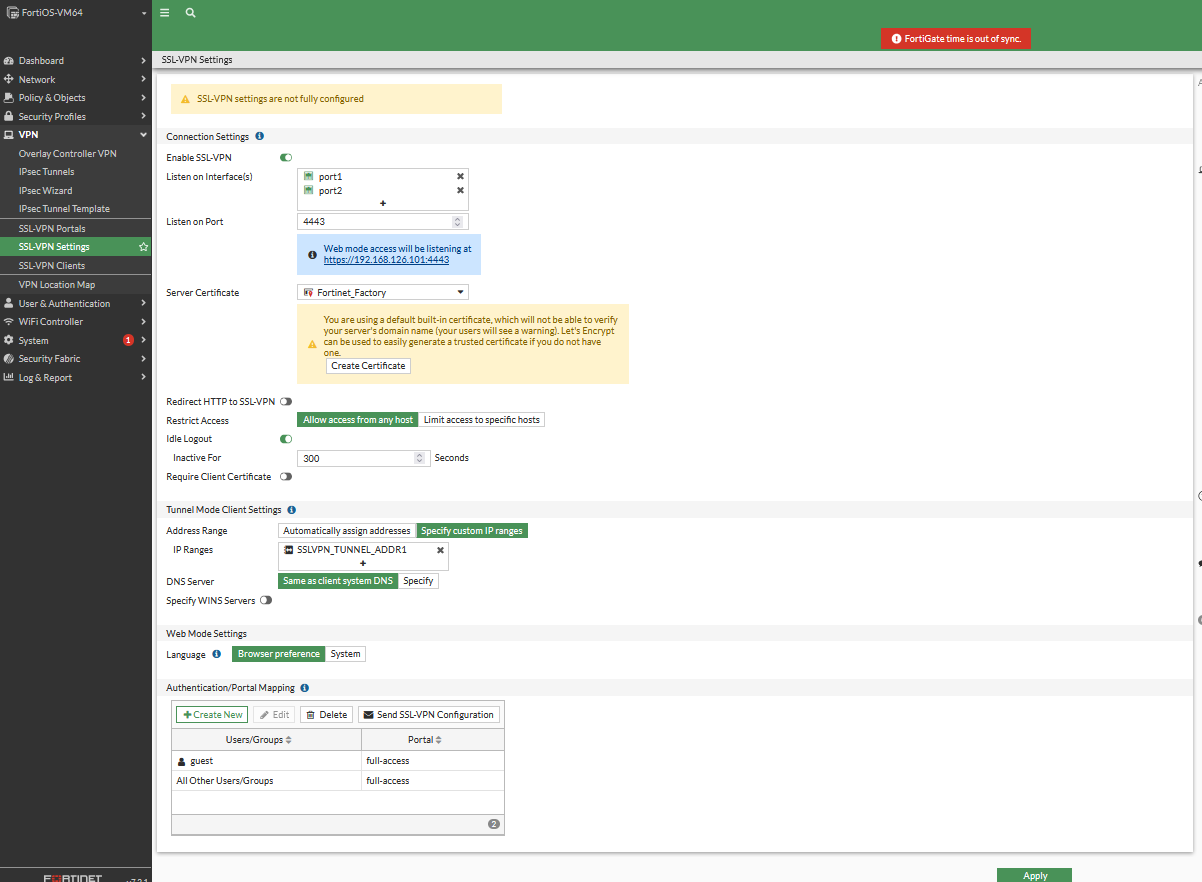Click the favorite star on SSL-VPN Settings
The width and height of the screenshot is (1202, 882).
[143, 247]
